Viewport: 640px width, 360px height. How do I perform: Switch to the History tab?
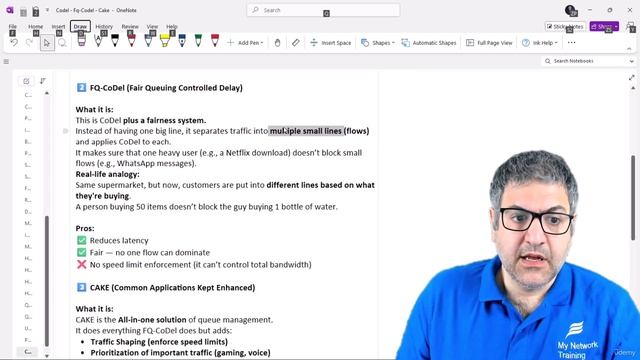coord(104,27)
